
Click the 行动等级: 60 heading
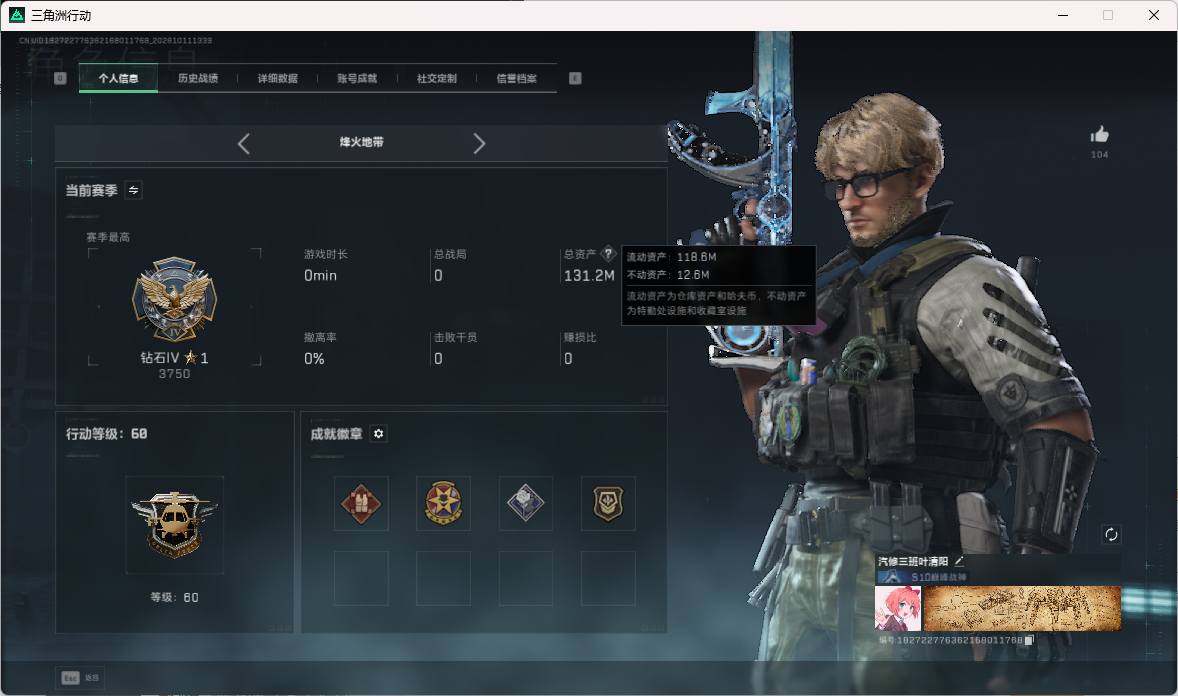pyautogui.click(x=107, y=434)
